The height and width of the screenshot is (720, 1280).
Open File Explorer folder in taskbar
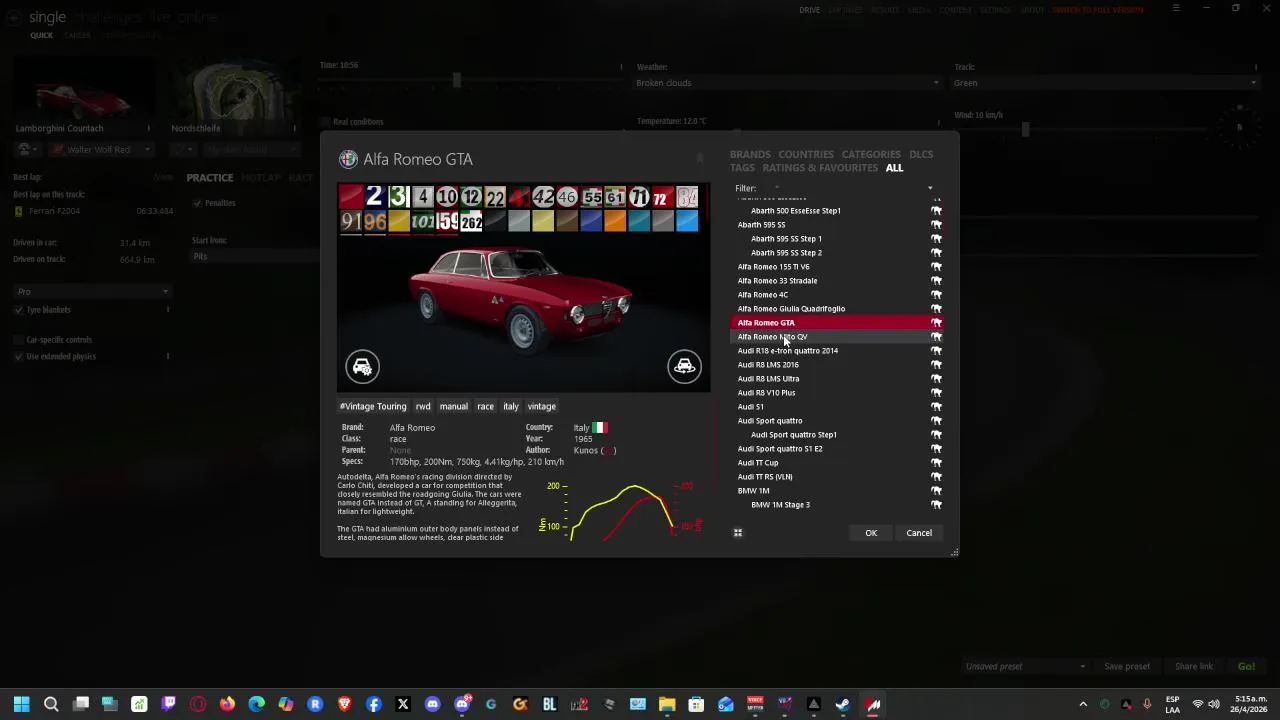(667, 704)
